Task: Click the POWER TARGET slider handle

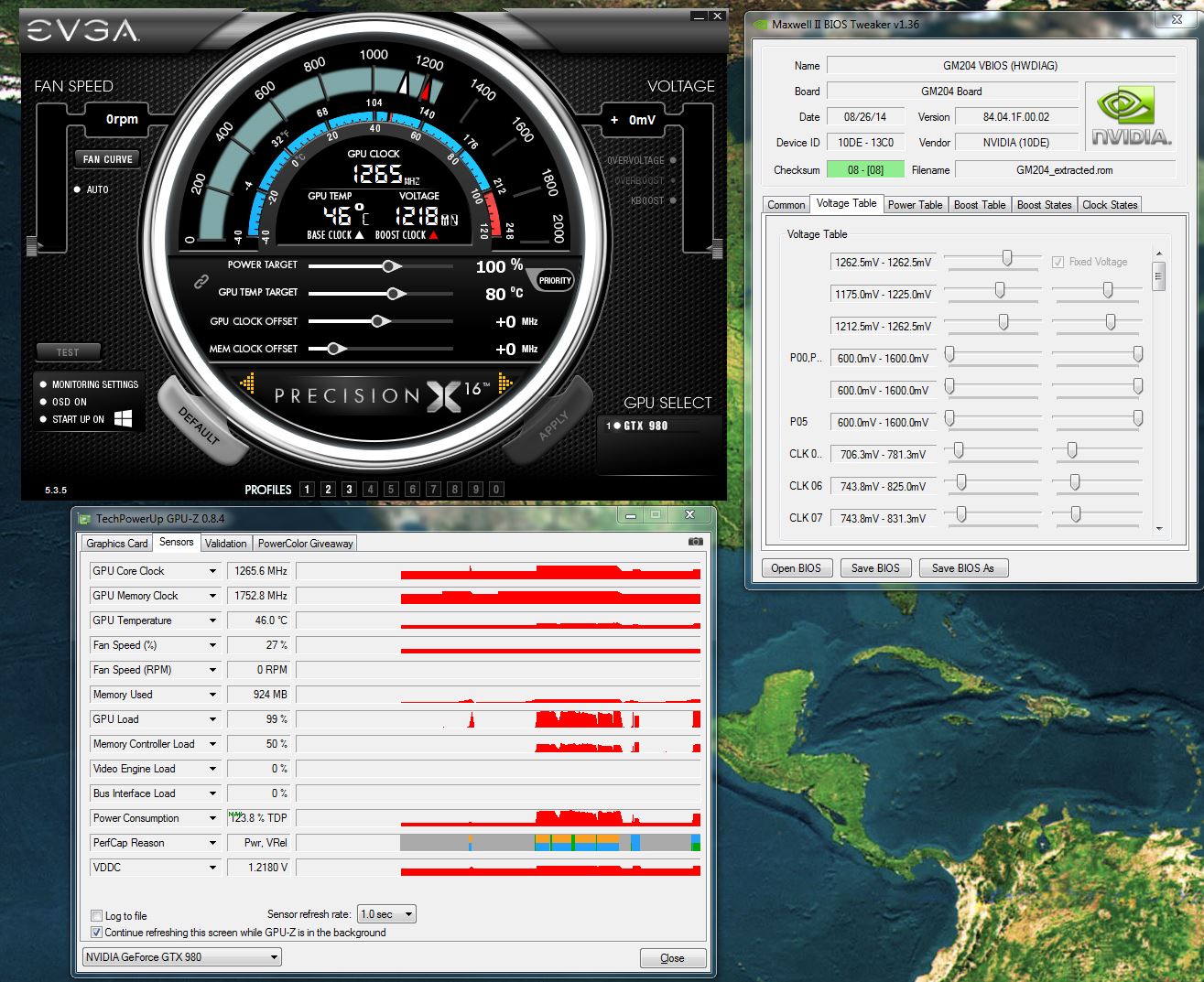Action: pyautogui.click(x=391, y=265)
